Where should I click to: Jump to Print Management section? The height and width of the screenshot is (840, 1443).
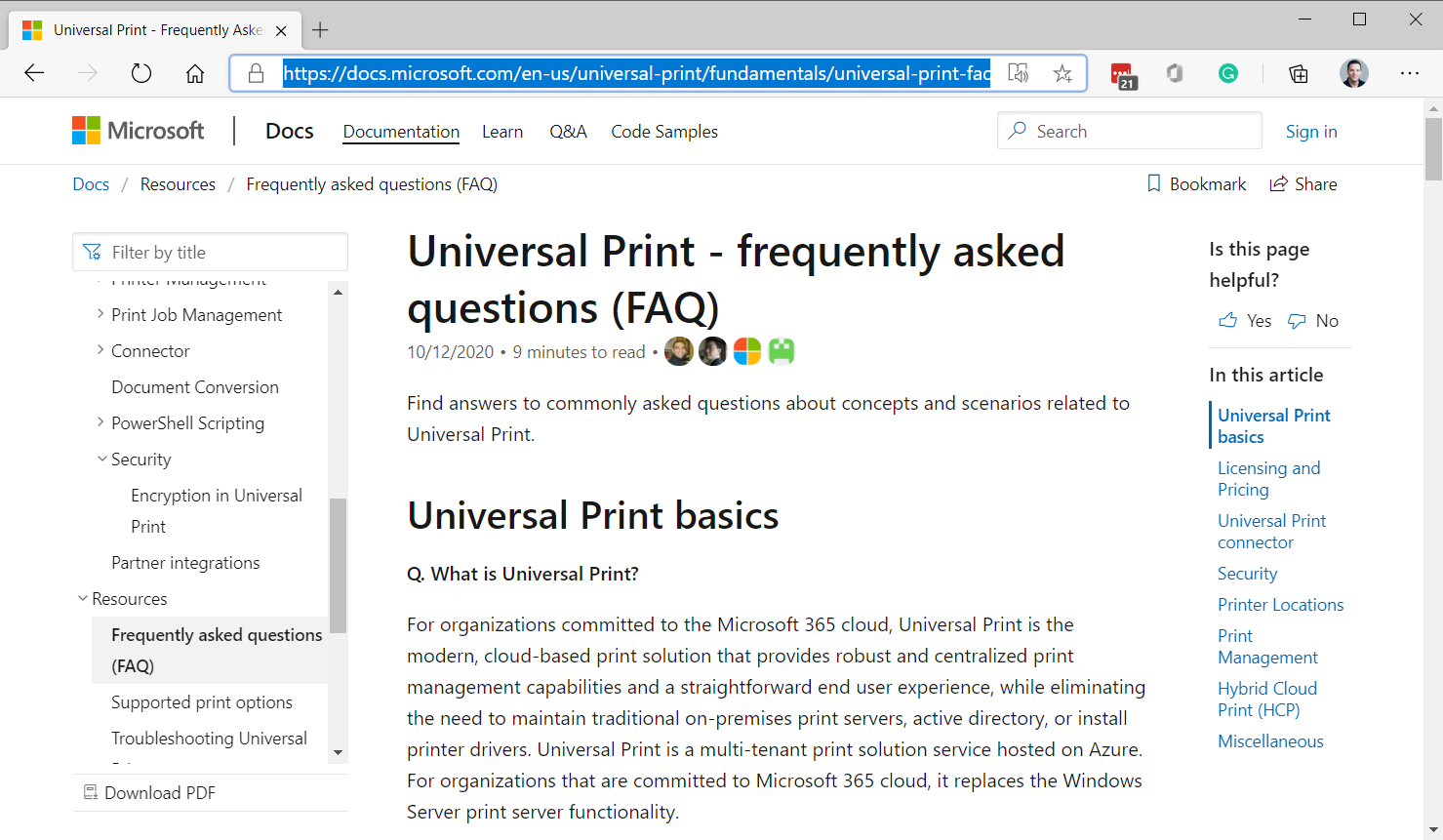click(1267, 647)
